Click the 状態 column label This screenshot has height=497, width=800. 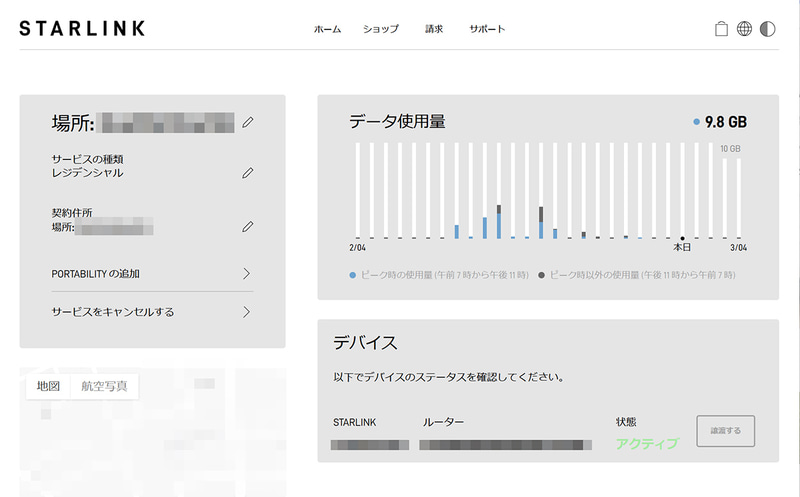[x=626, y=422]
